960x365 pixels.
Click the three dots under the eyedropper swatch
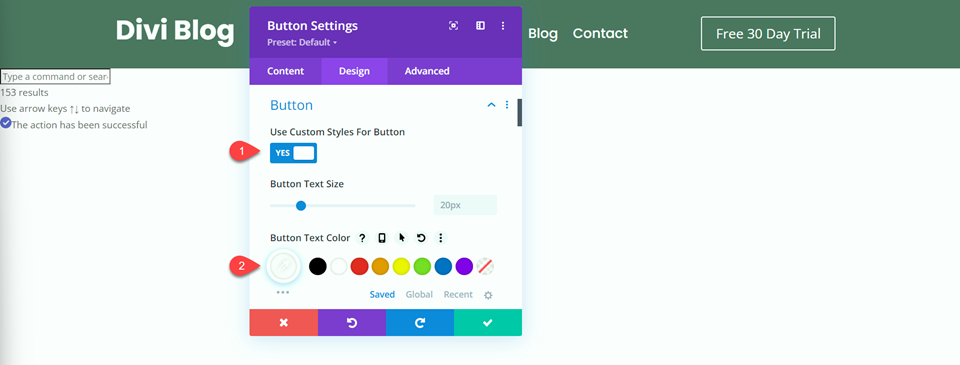click(282, 292)
